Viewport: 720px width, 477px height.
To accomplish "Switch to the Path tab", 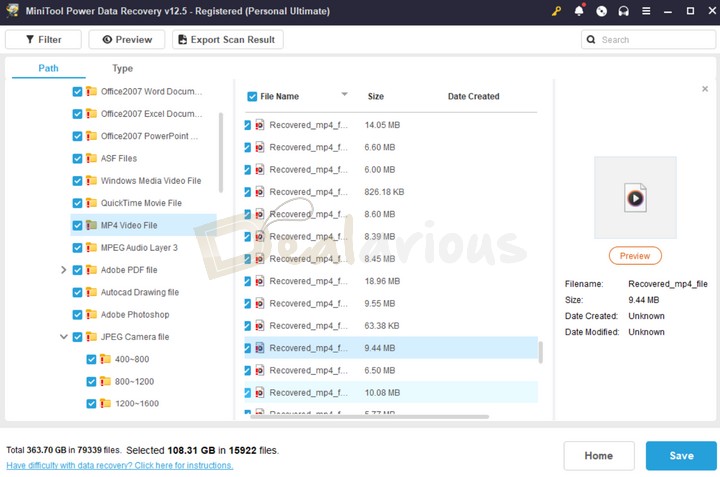I will (48, 68).
